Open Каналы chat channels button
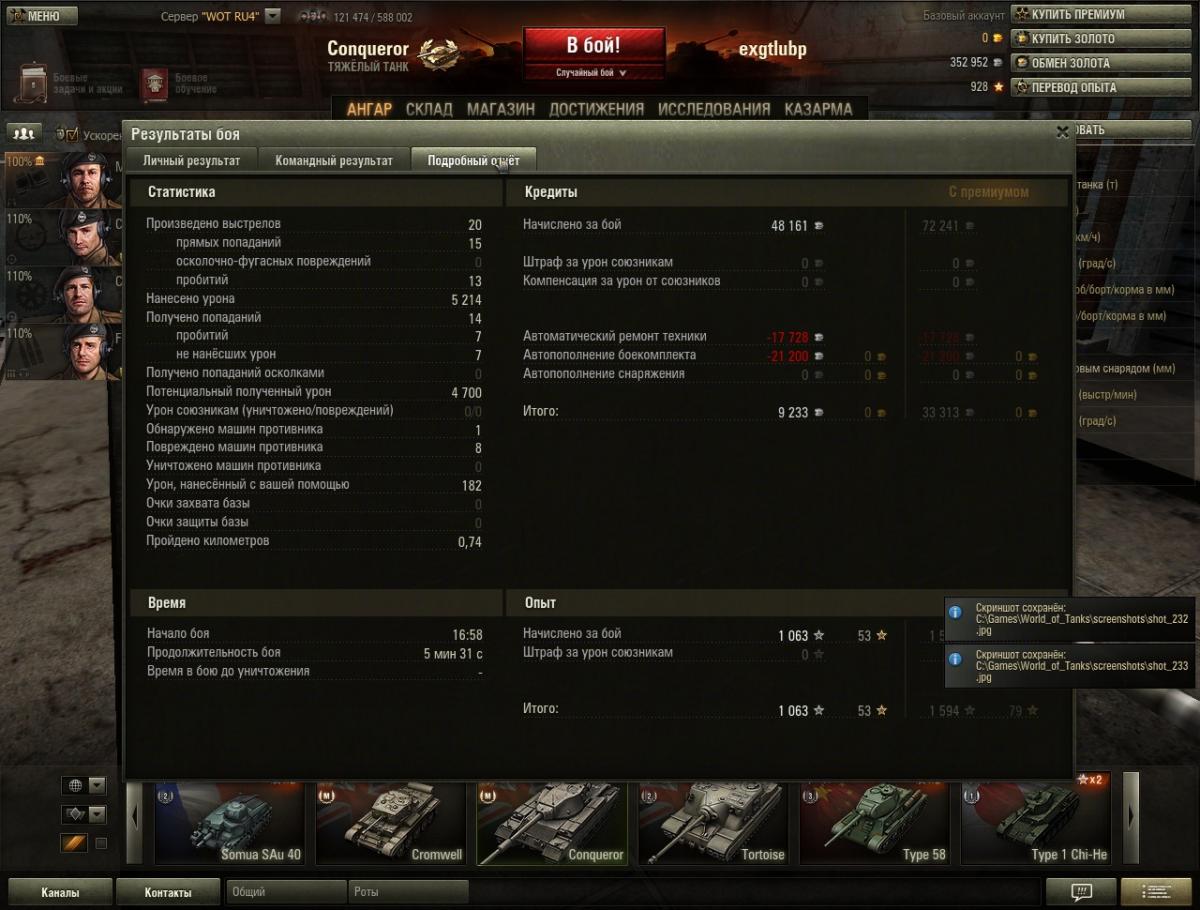 [60, 892]
